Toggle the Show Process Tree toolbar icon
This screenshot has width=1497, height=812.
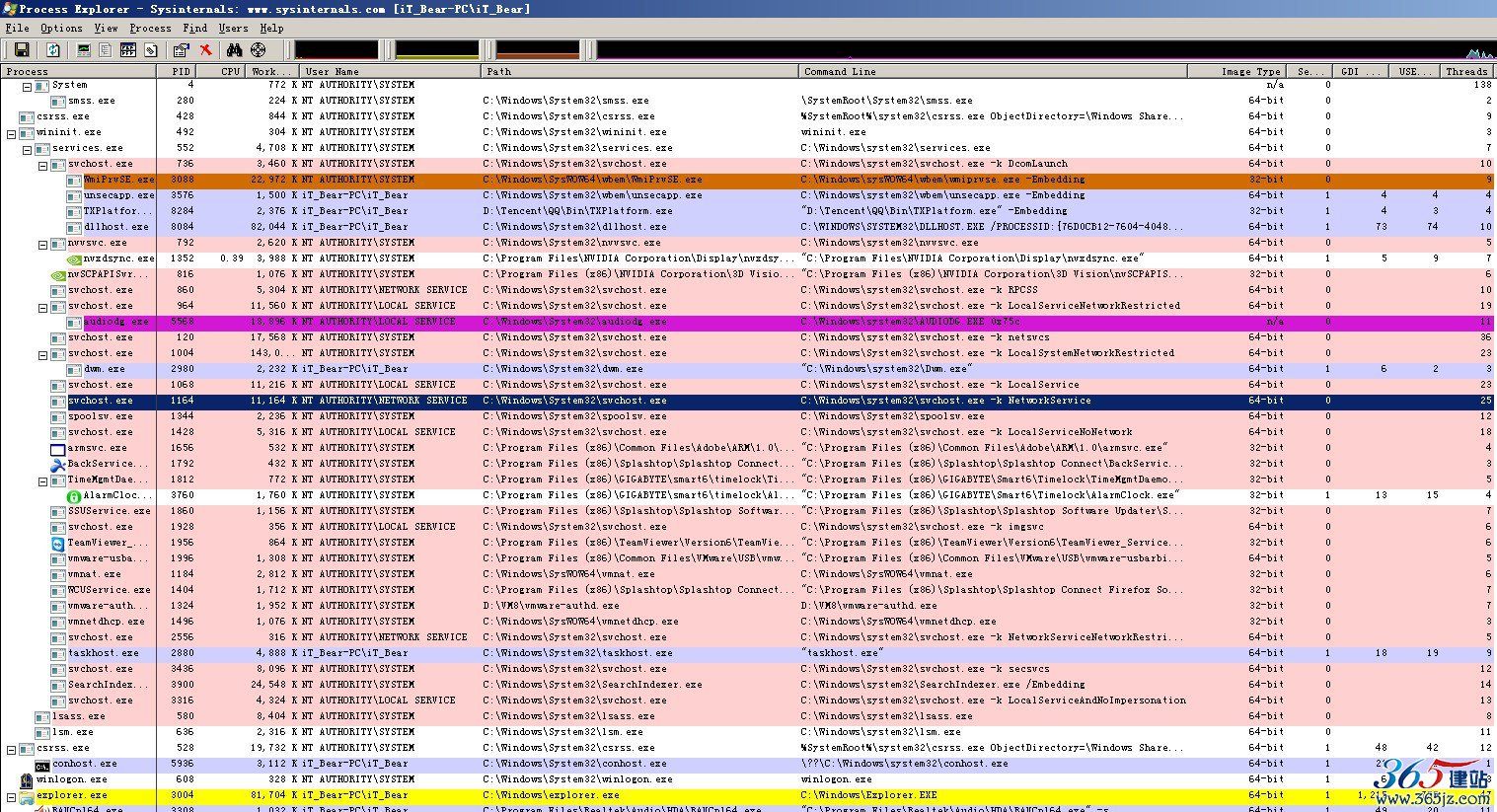coord(106,49)
